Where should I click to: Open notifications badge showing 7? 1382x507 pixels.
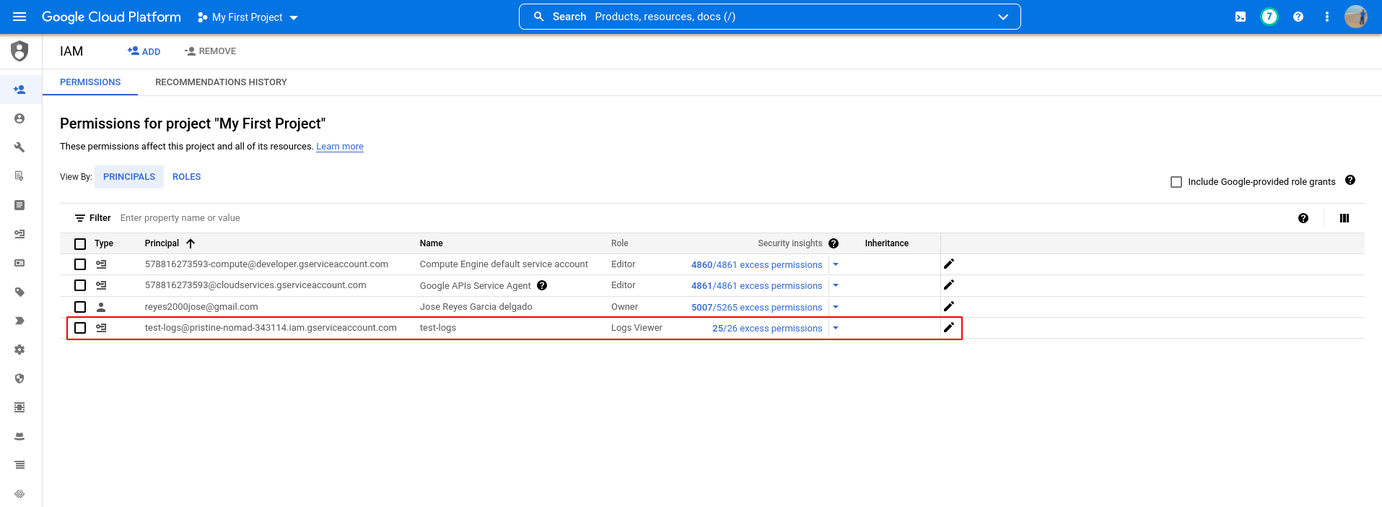[x=1269, y=17]
